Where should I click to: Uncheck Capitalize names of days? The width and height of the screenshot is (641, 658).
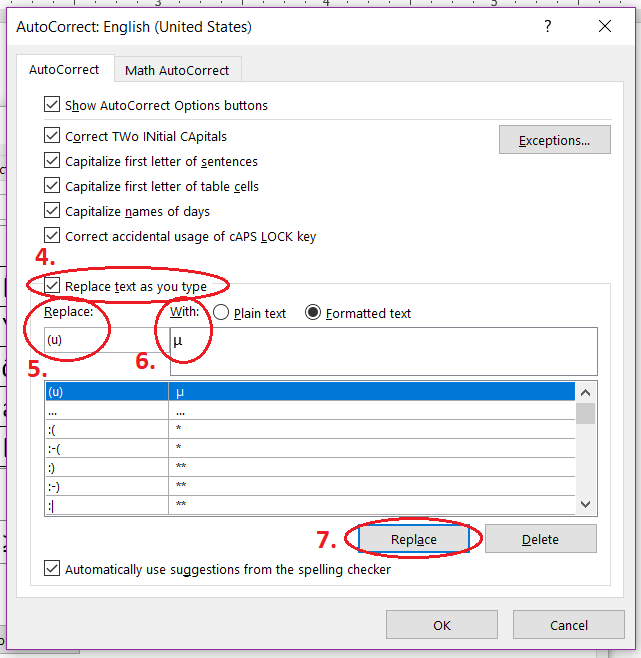pyautogui.click(x=52, y=211)
